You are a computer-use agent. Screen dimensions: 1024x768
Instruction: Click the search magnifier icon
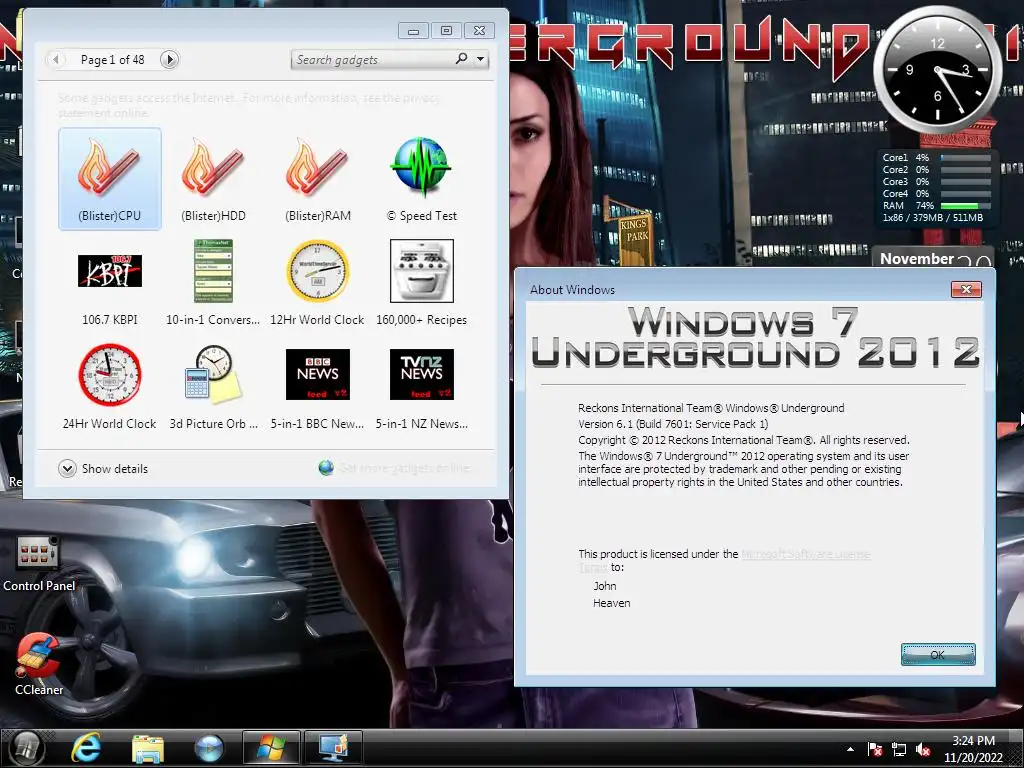pos(461,59)
